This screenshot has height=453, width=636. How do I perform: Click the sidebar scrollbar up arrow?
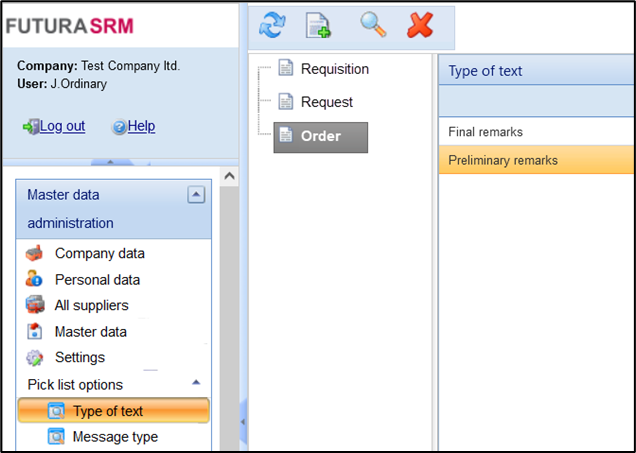228,176
